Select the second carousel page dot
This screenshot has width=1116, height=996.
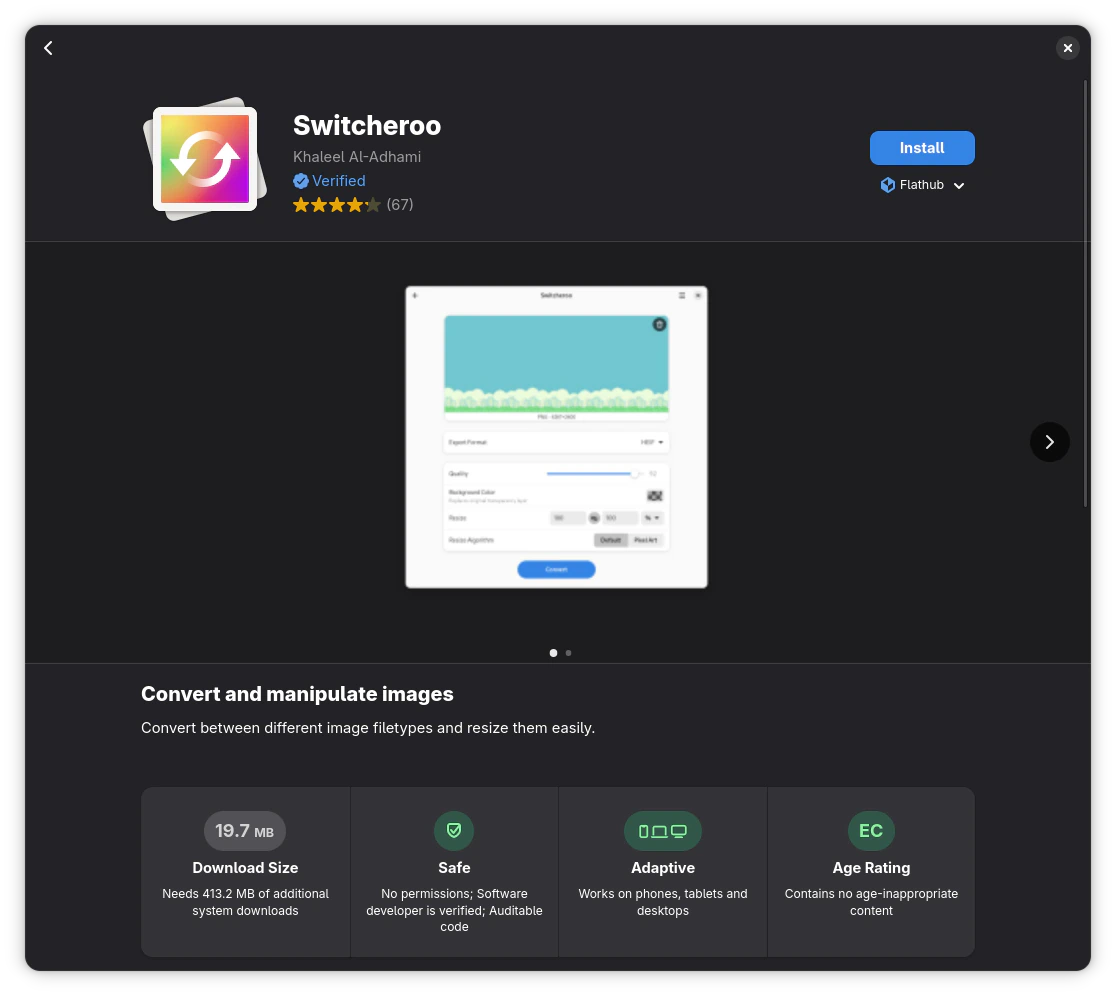coord(568,653)
